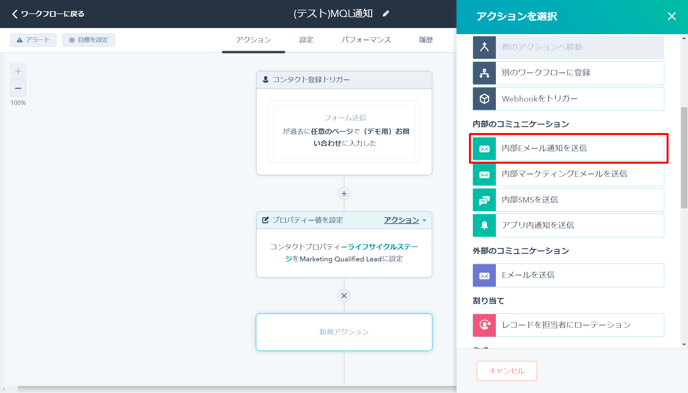Close the アクションを選択 panel

[x=671, y=16]
